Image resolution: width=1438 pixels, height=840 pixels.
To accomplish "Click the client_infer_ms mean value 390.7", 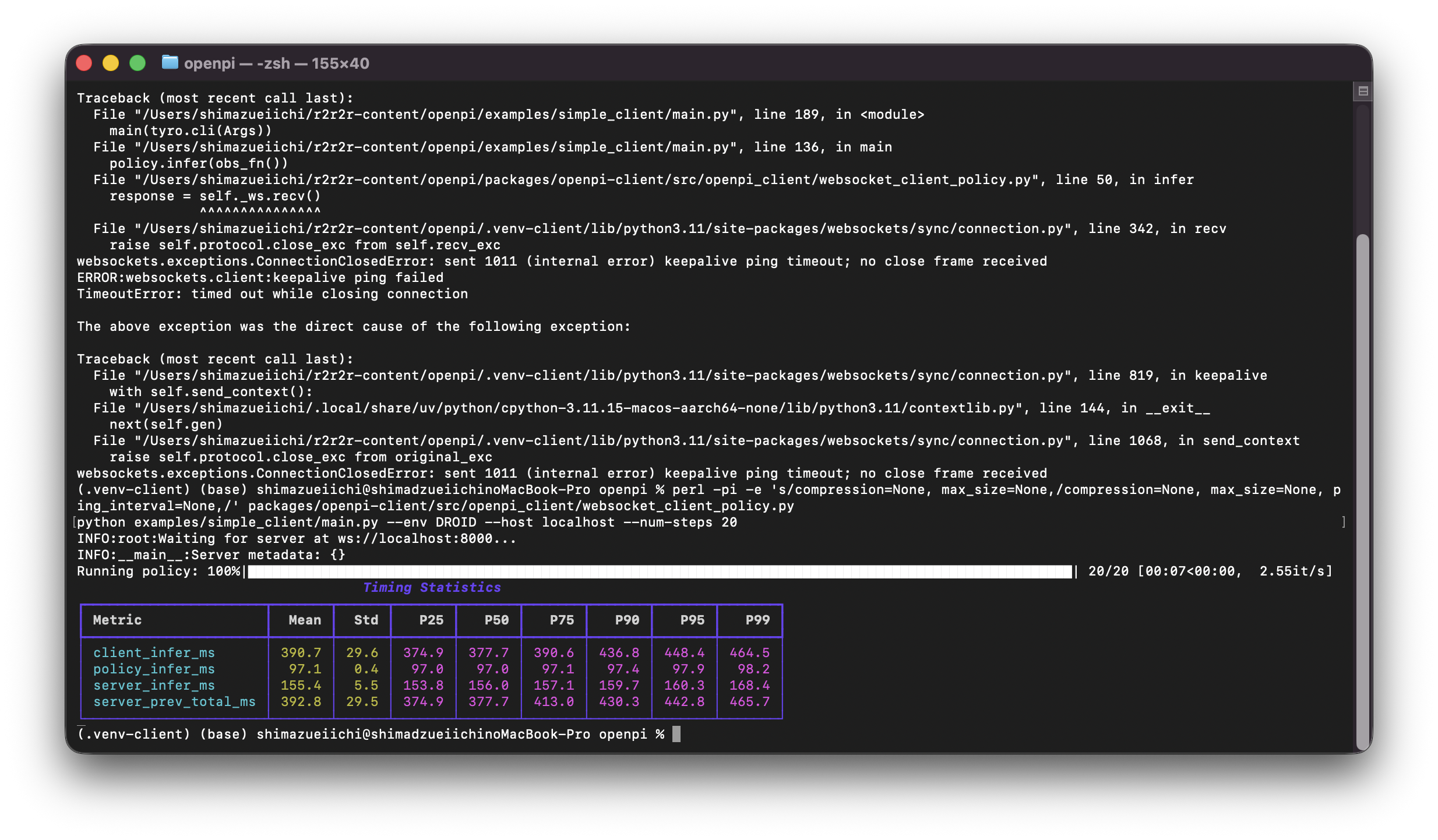I will (301, 652).
